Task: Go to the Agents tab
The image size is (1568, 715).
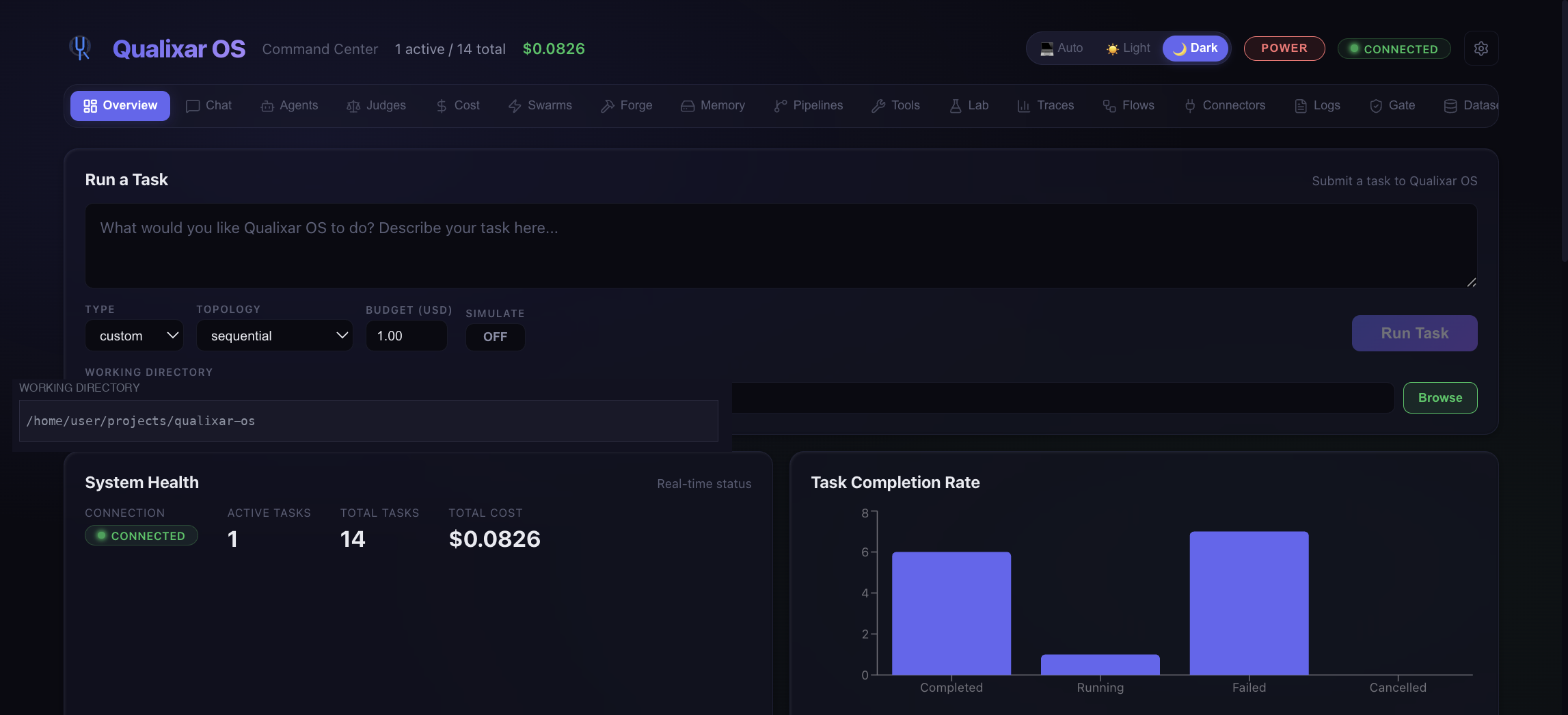Action: (290, 106)
